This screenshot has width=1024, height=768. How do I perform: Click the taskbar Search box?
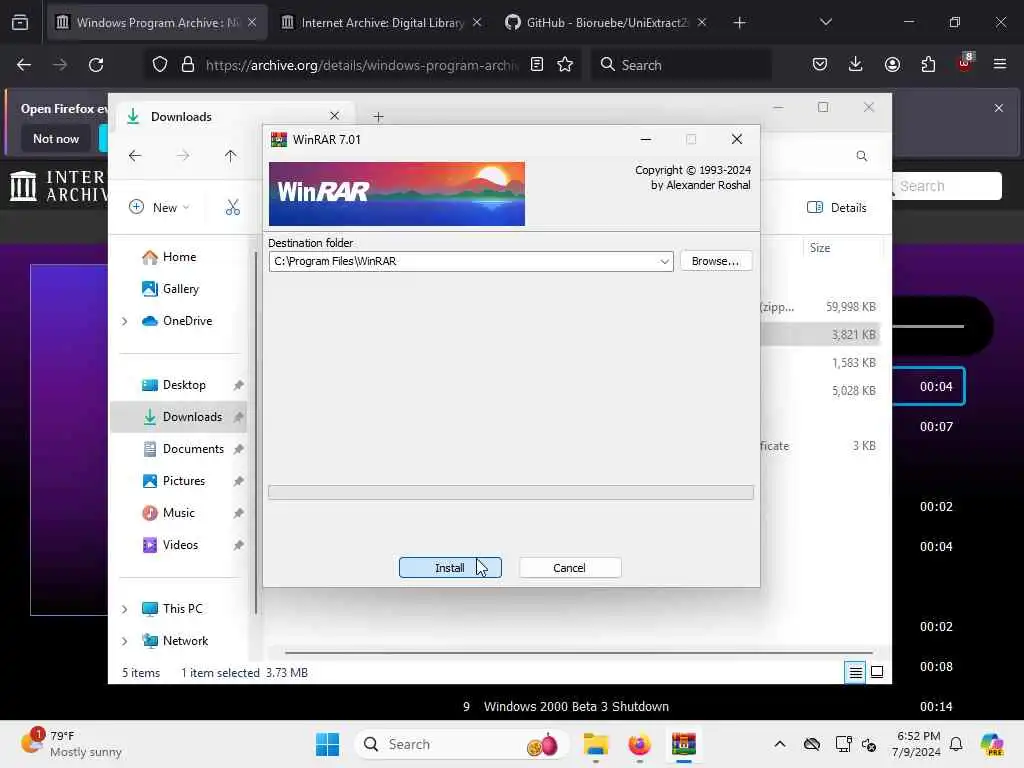pos(461,744)
